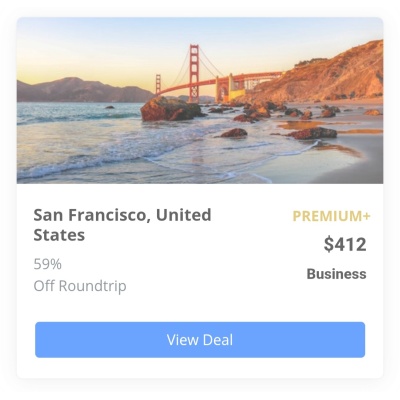Viewport: 400px width, 400px height.
Task: Click the Business class label
Action: [x=336, y=274]
